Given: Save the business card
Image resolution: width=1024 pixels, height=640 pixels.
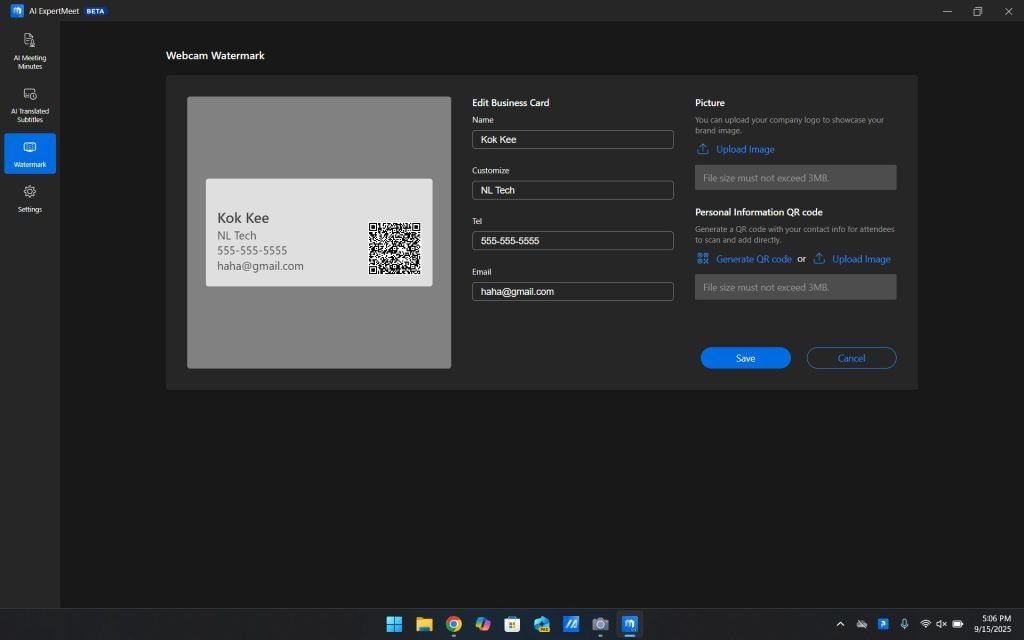Looking at the screenshot, I should point(746,358).
